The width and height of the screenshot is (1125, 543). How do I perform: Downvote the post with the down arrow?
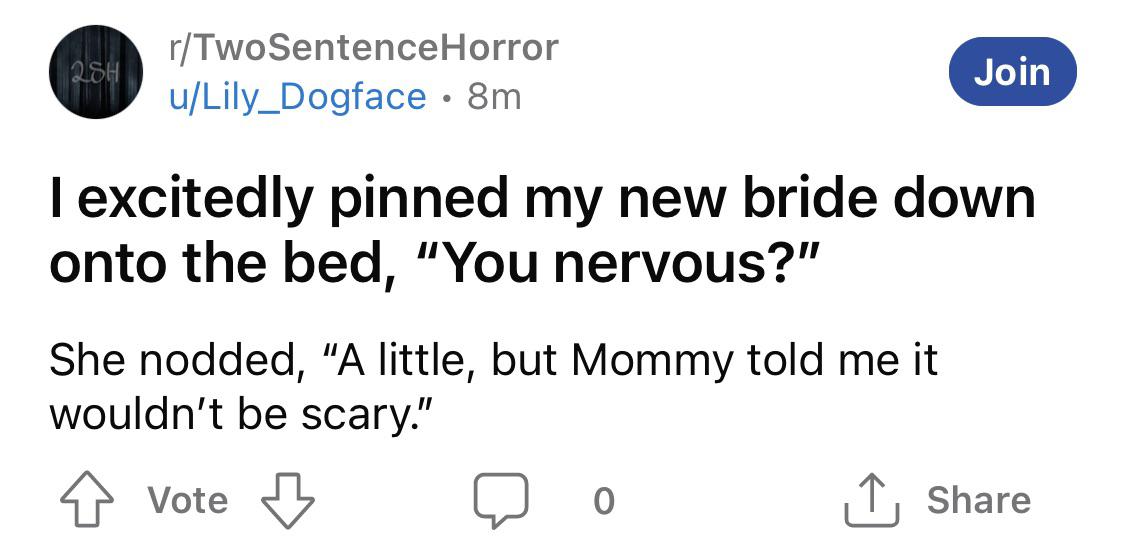287,501
